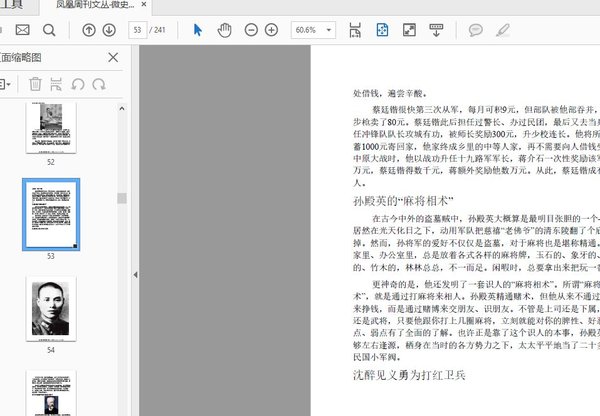This screenshot has width=600, height=416.
Task: Open the 工具 tab
Action: click(10, 6)
